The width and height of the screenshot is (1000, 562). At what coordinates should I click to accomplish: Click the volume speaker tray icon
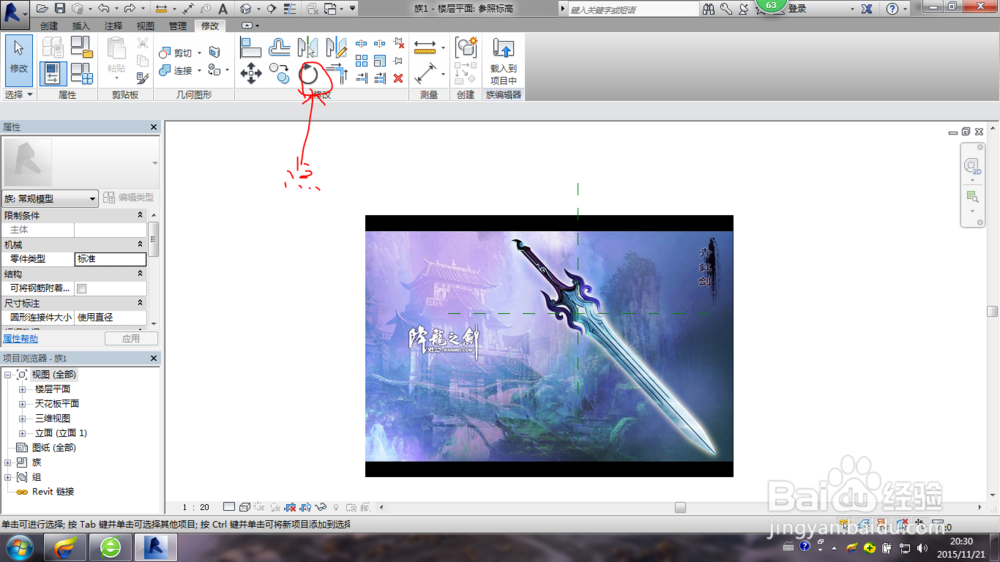922,548
